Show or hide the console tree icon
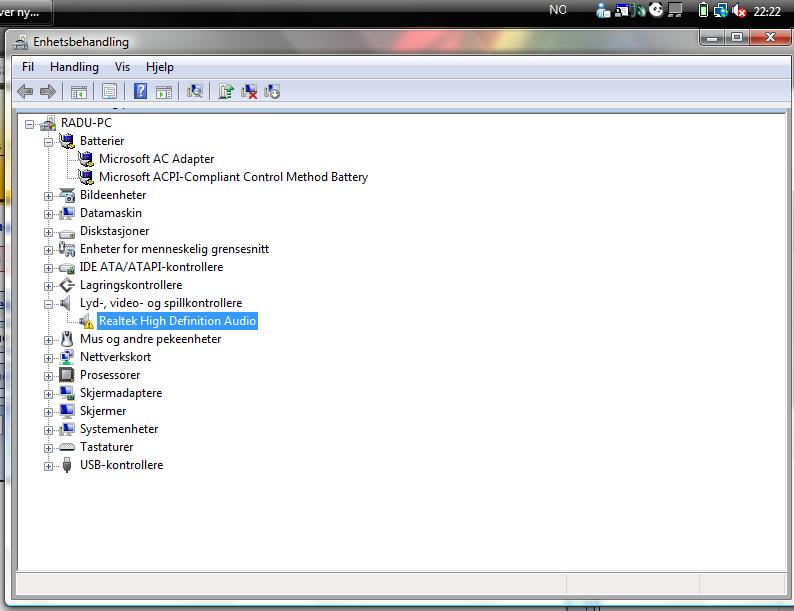Viewport: 794px width, 611px height. click(78, 92)
